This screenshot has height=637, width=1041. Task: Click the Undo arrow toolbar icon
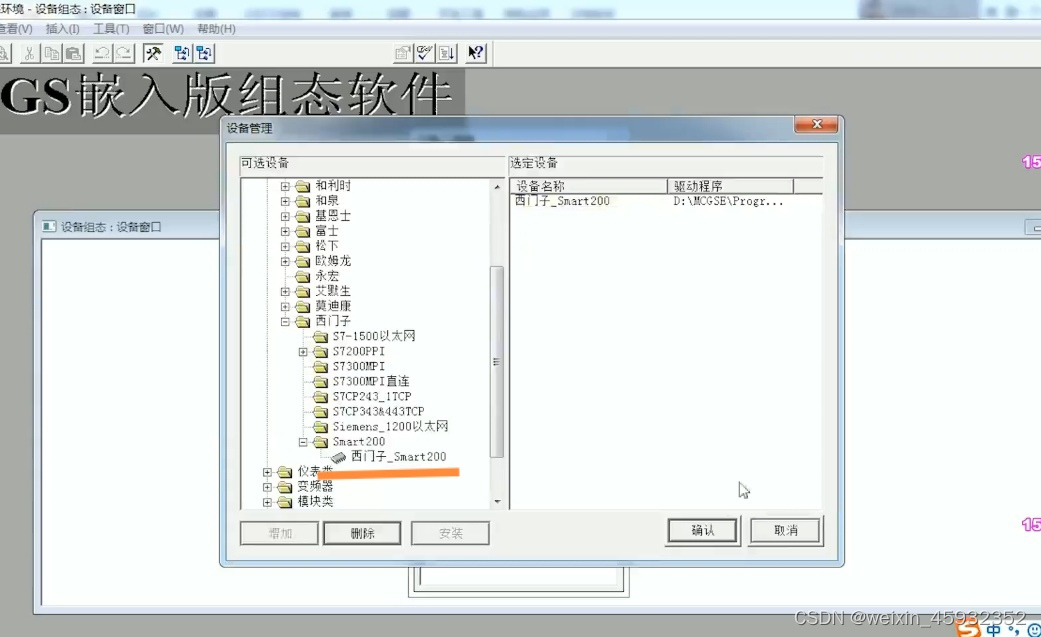point(102,54)
